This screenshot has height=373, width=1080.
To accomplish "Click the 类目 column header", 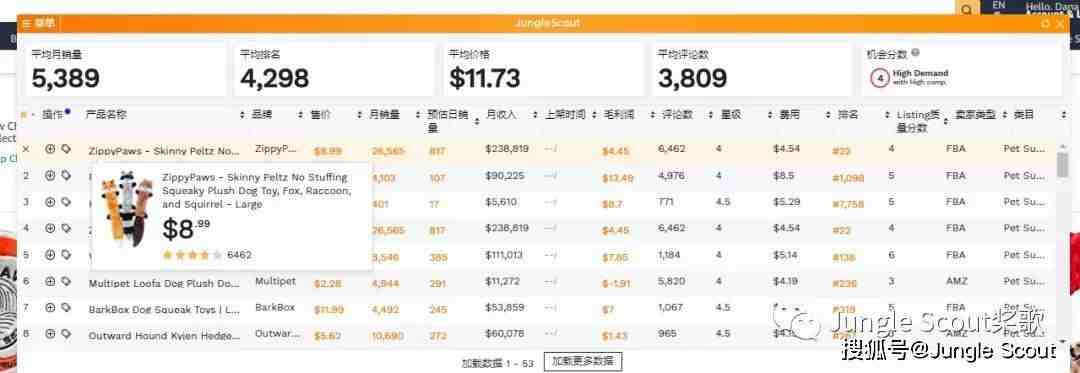I will coord(1024,115).
